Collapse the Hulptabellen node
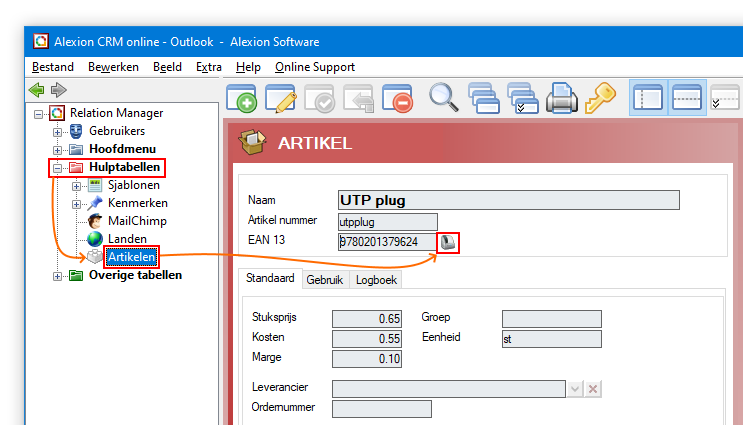The image size is (743, 425). pyautogui.click(x=57, y=168)
